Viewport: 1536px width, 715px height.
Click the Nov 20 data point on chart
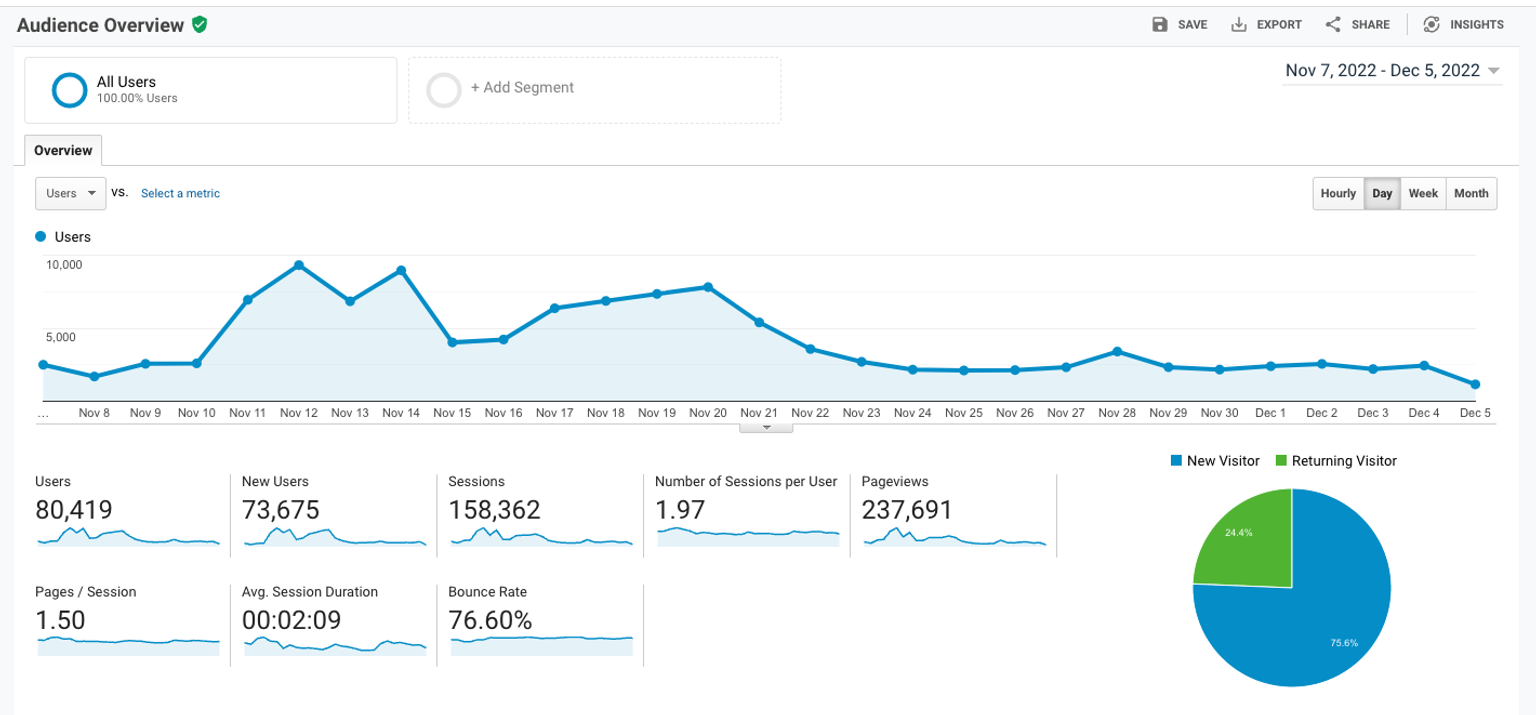pos(708,287)
